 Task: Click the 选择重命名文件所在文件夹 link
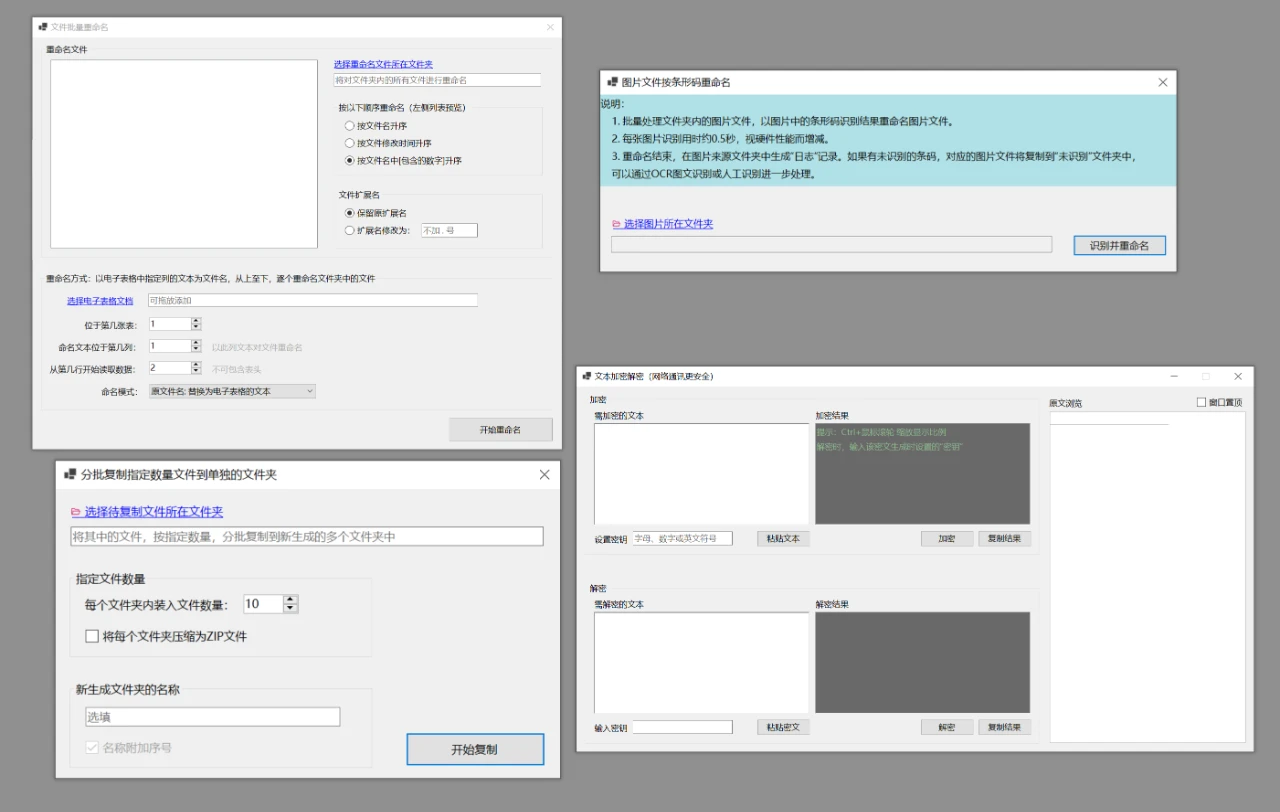(383, 64)
